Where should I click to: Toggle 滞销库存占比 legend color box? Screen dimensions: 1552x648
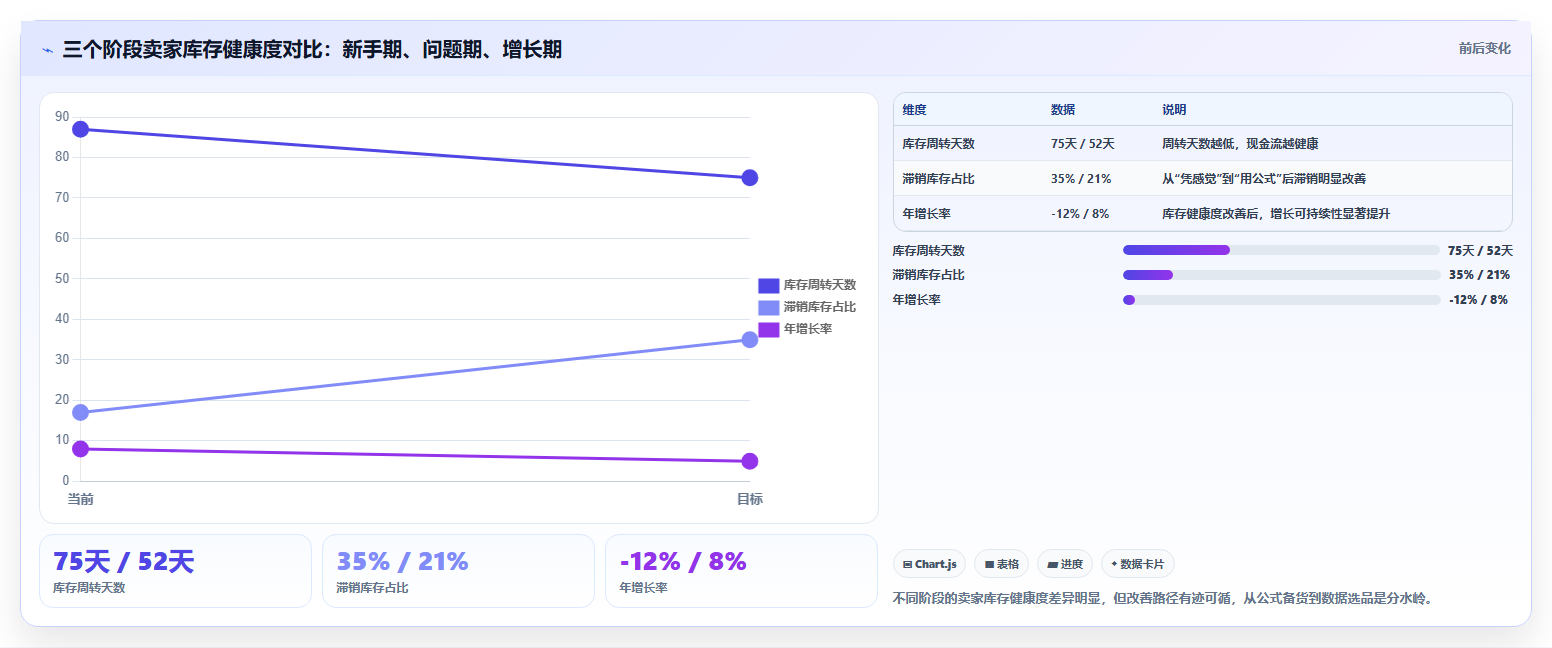tap(768, 307)
